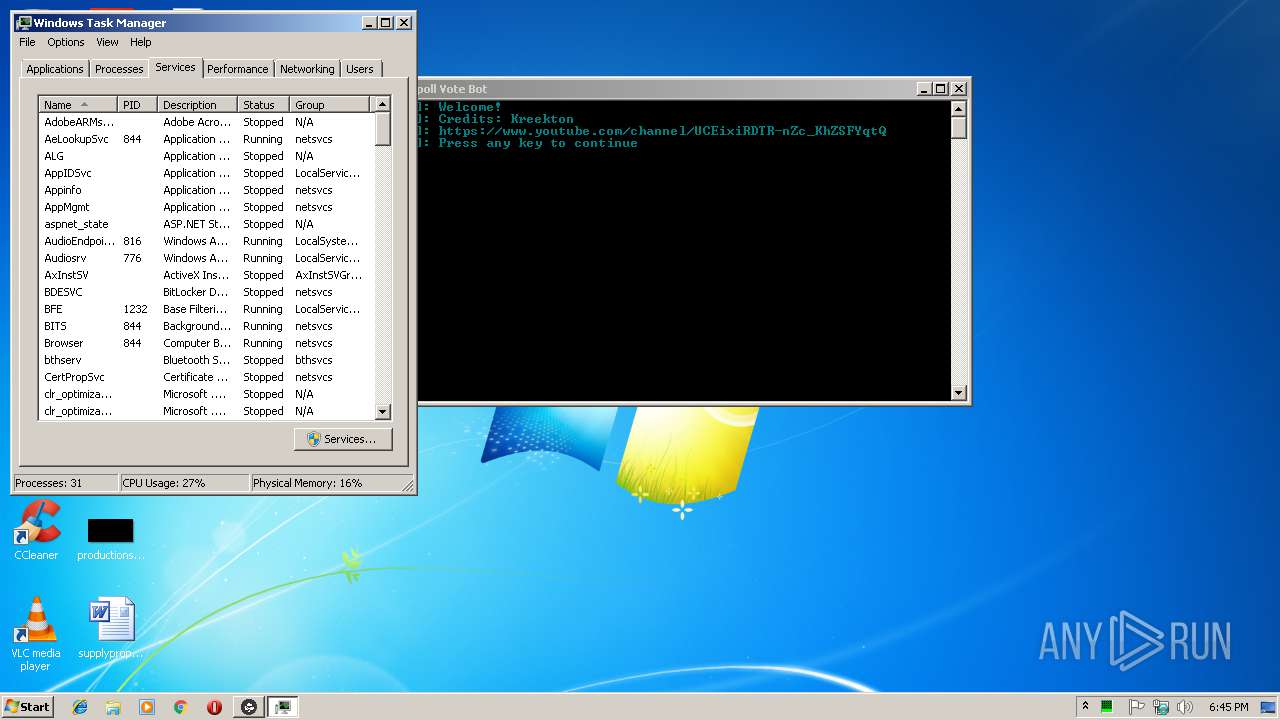The image size is (1280, 720).
Task: Open the View menu in Task Manager
Action: tap(107, 42)
